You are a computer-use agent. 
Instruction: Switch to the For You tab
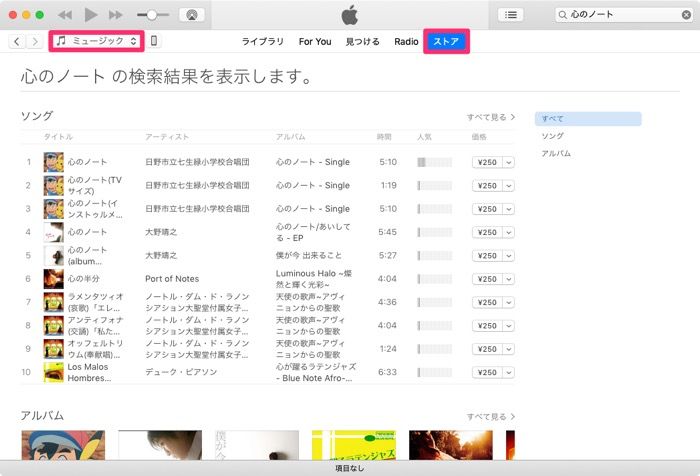315,42
